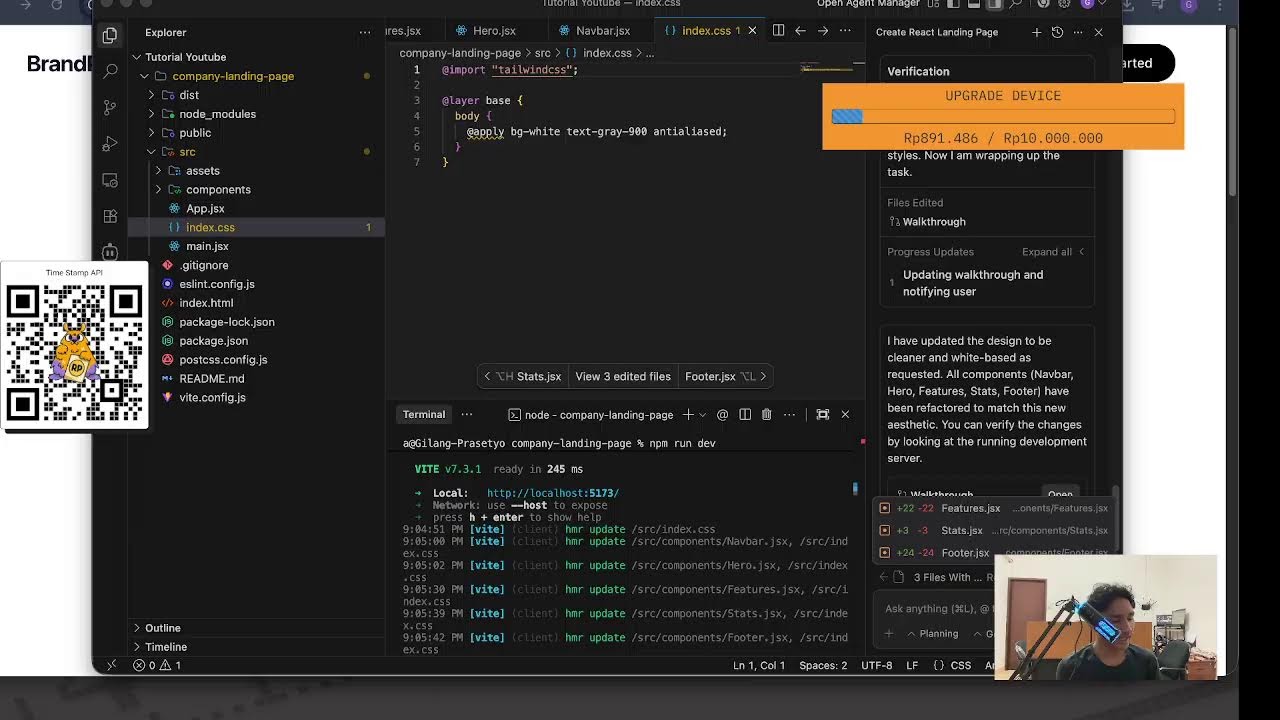The image size is (1280, 720).
Task: Kill terminal with the trash icon
Action: (x=767, y=414)
